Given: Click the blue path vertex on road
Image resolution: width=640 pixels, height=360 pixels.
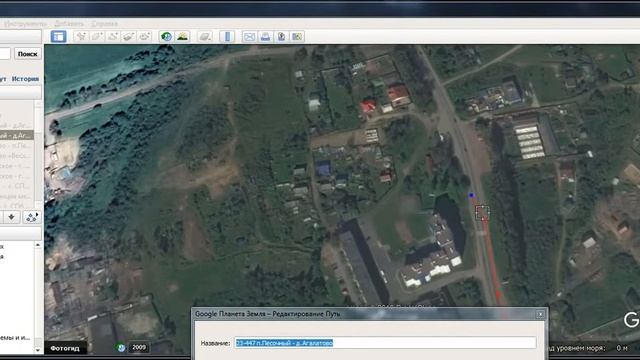Looking at the screenshot, I should pos(471,196).
